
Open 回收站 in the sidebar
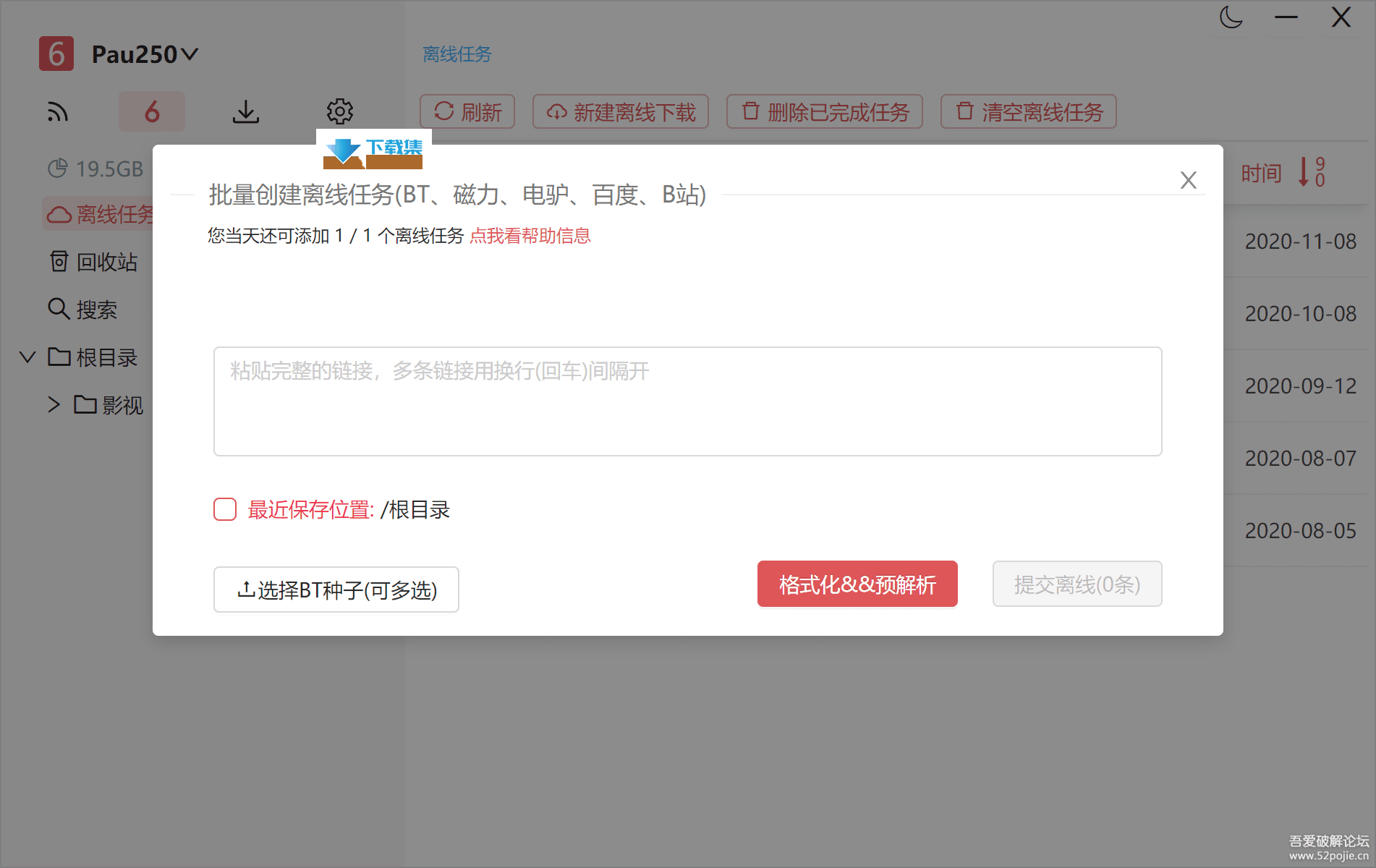(93, 262)
